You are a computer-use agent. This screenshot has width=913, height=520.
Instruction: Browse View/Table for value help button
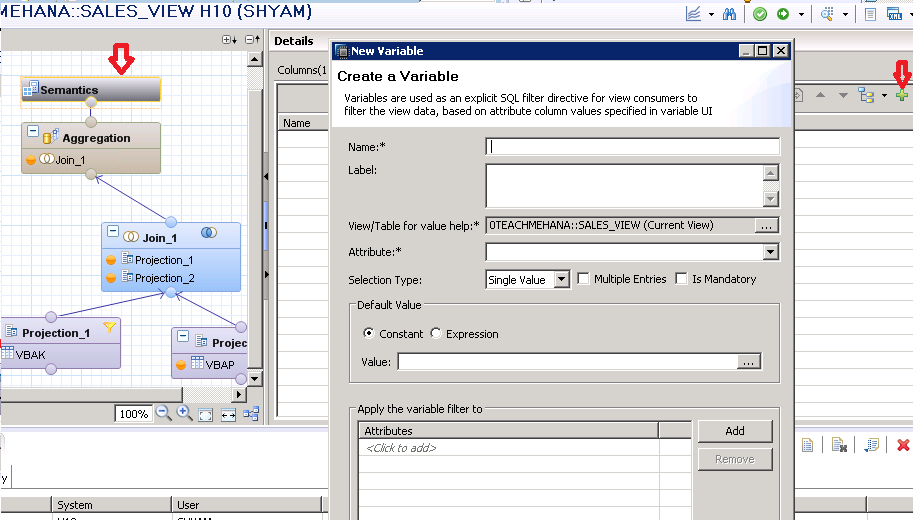click(x=766, y=225)
